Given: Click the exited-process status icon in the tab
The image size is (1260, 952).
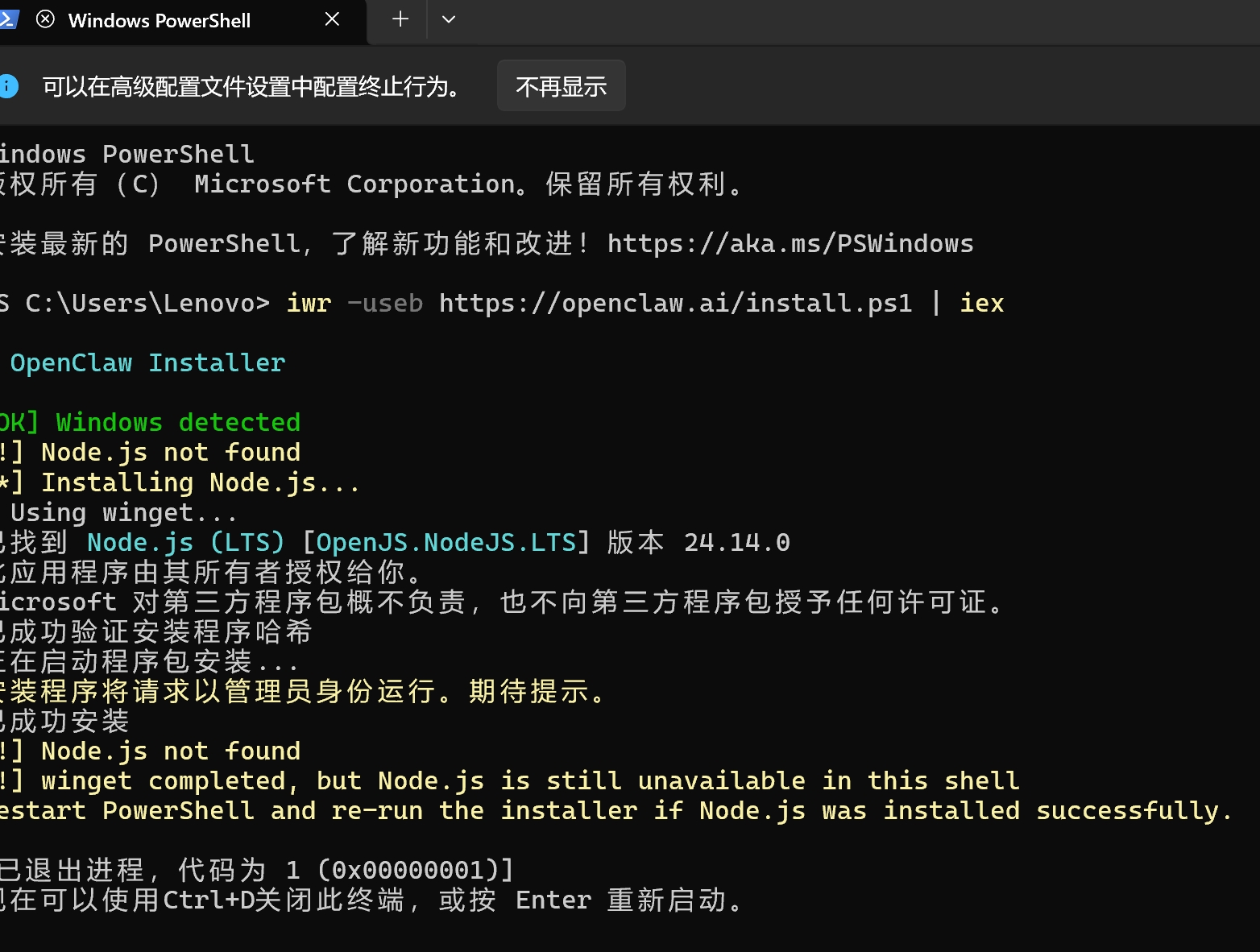Looking at the screenshot, I should point(46,19).
